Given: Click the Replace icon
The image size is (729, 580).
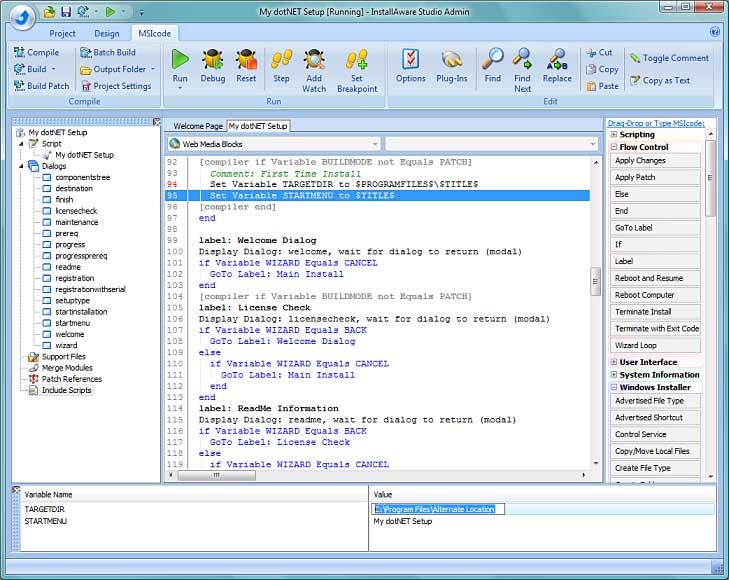Looking at the screenshot, I should point(557,60).
